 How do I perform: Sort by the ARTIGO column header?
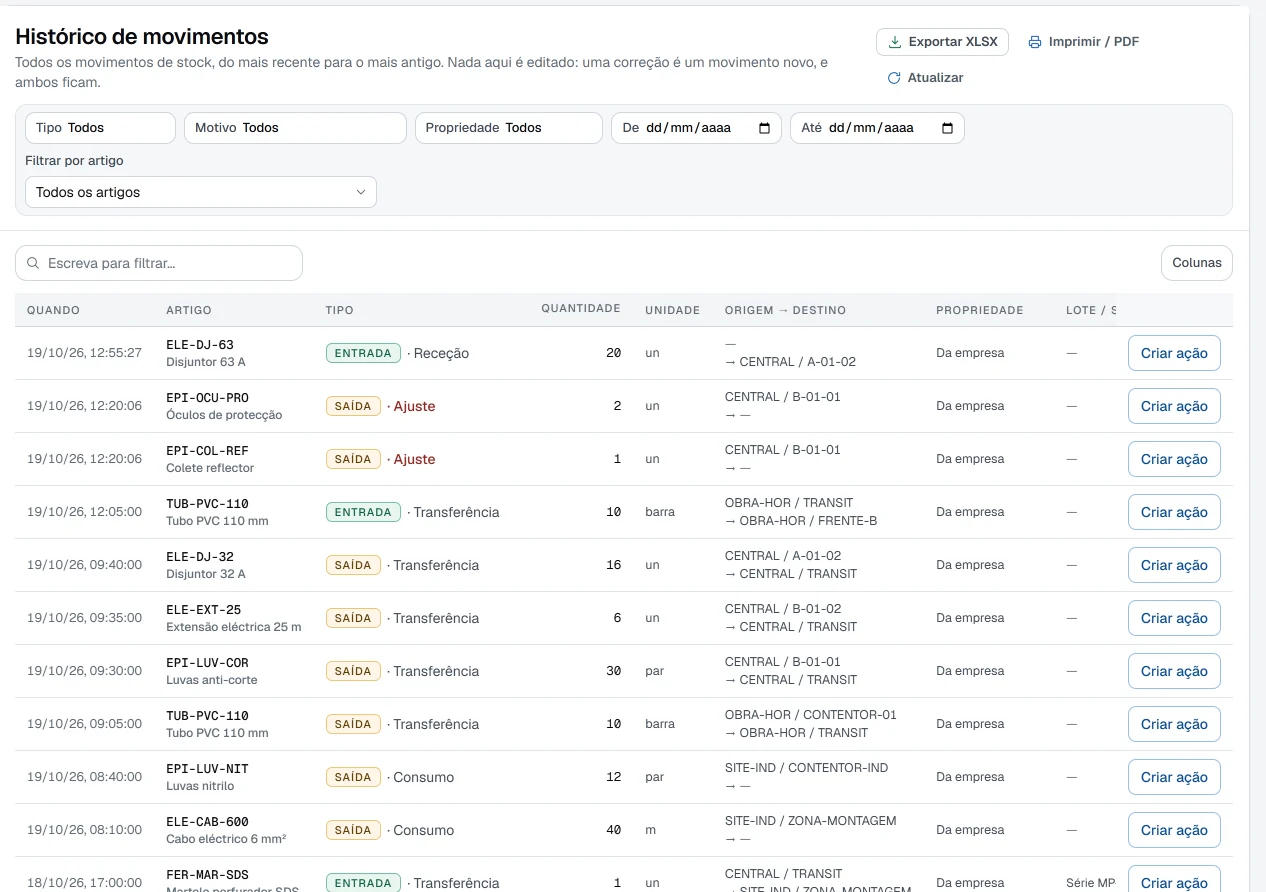[x=189, y=310]
